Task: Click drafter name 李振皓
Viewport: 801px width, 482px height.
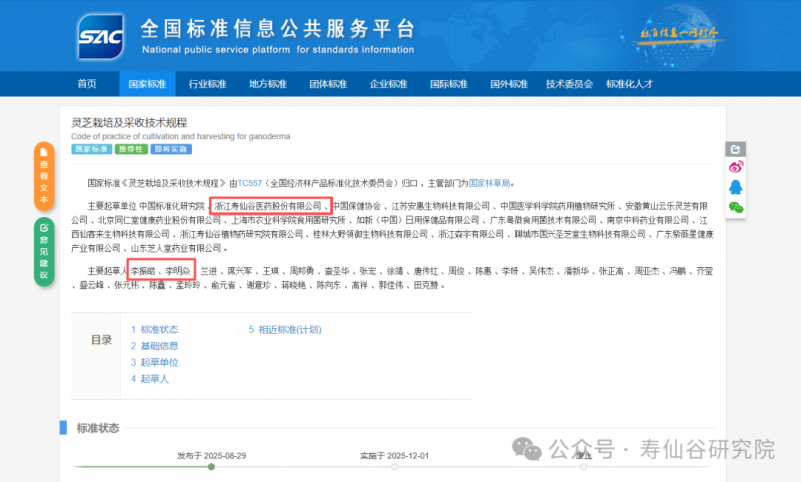Action: pos(143,271)
